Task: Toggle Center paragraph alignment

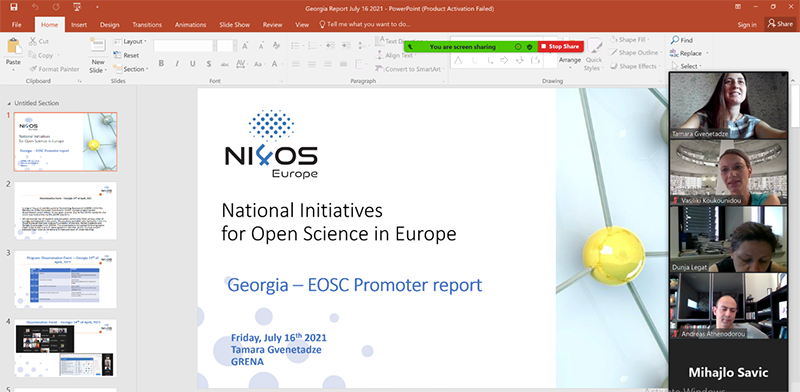Action: [312, 64]
